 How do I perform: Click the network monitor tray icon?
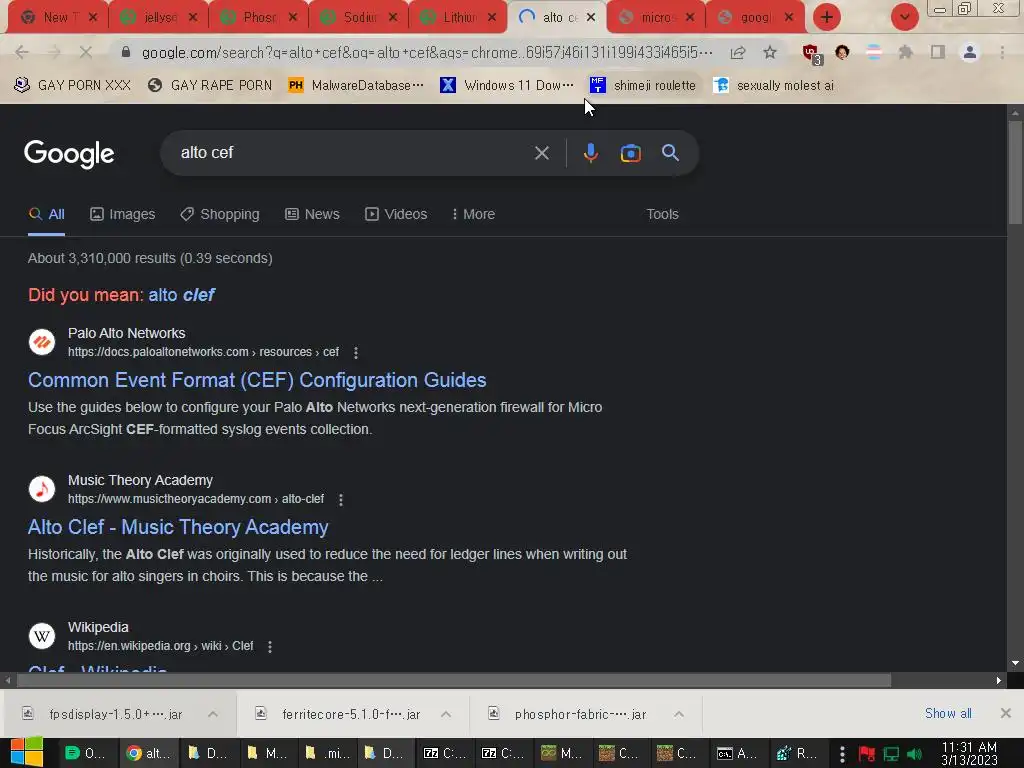(891, 754)
